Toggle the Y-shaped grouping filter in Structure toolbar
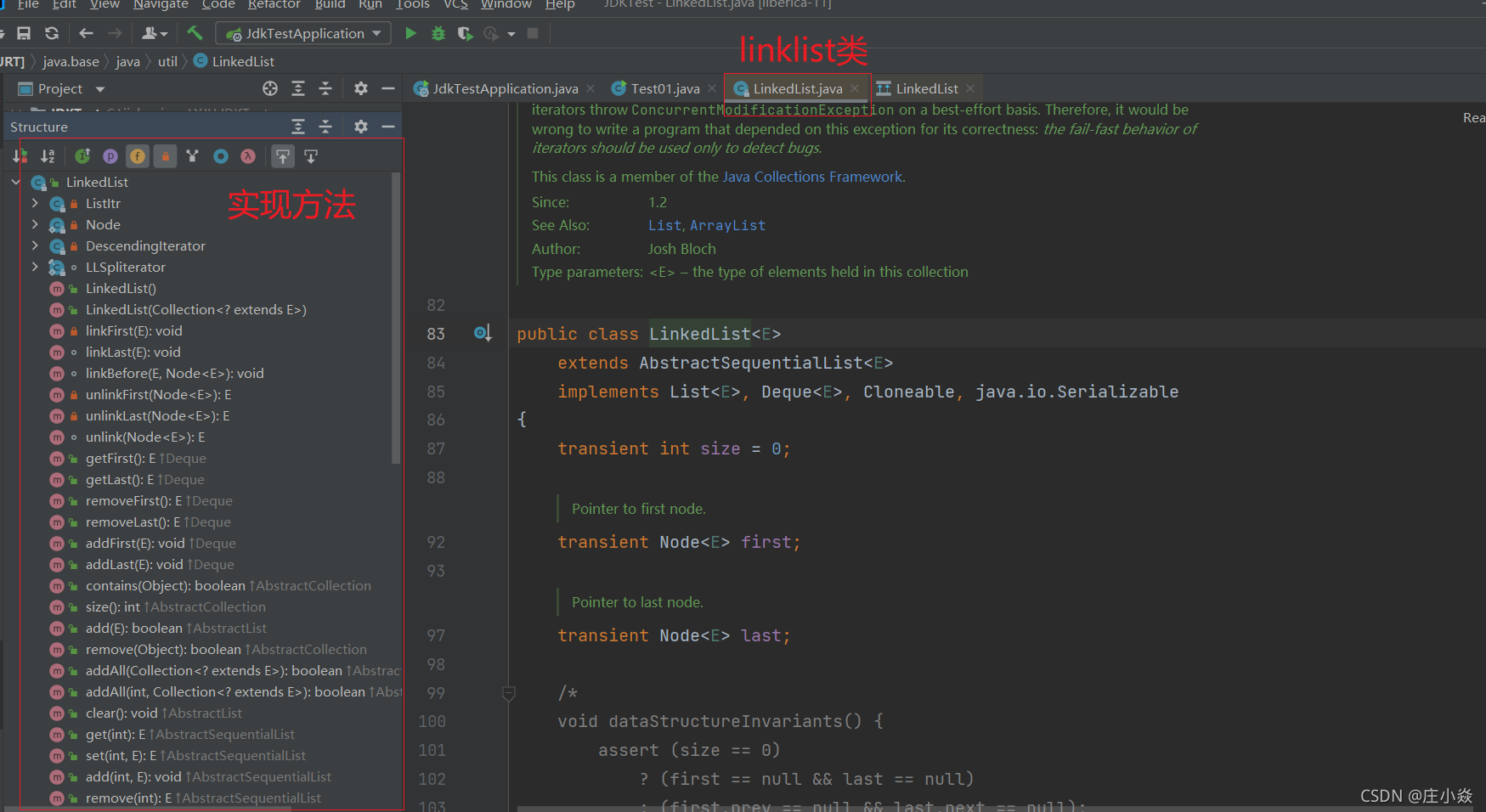This screenshot has height=812, width=1486. pyautogui.click(x=193, y=156)
